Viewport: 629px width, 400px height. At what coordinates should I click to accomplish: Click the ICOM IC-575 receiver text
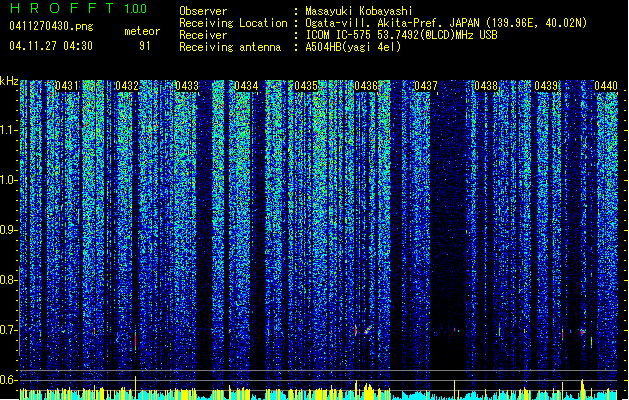[x=401, y=35]
